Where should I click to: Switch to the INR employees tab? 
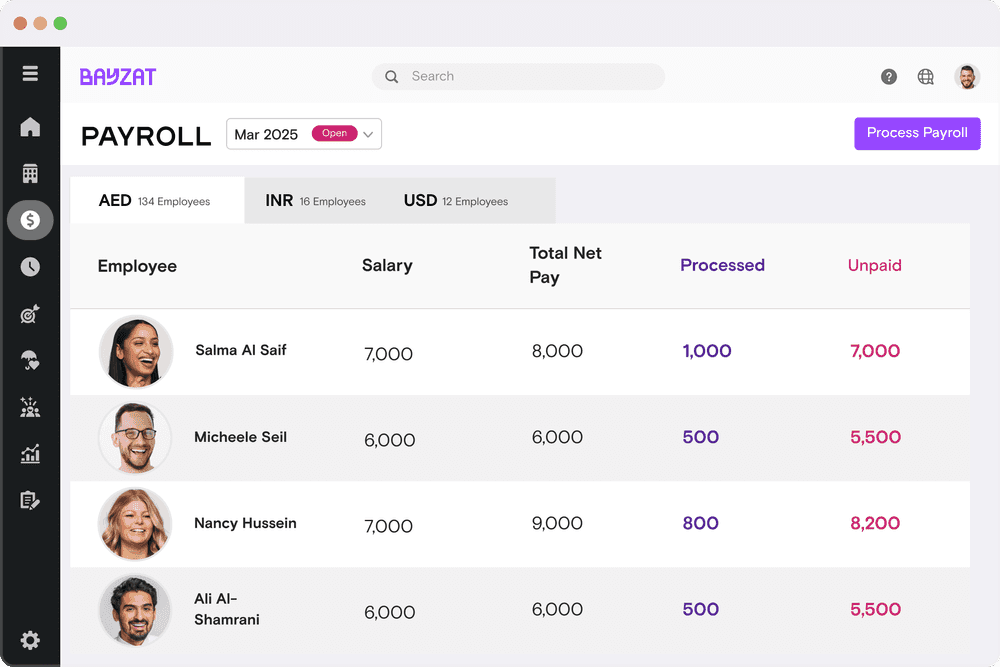click(x=315, y=200)
